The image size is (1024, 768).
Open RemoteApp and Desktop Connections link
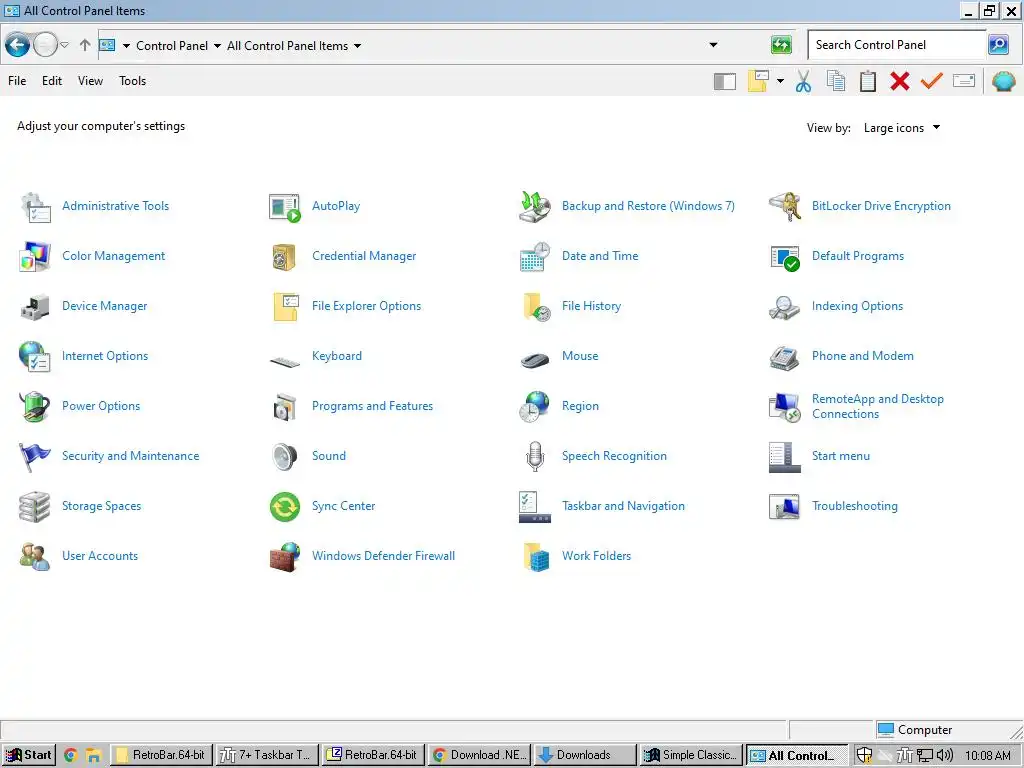[878, 406]
